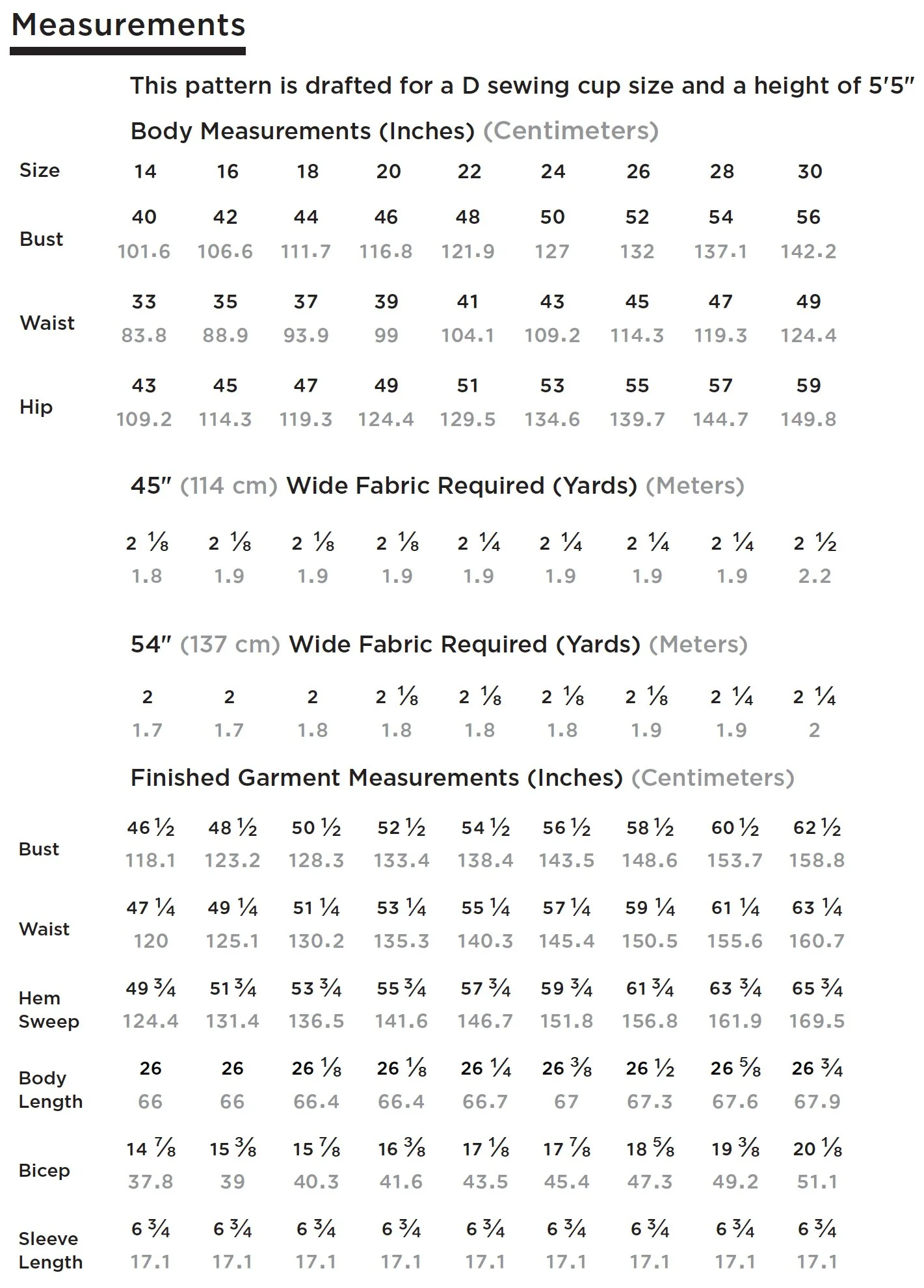Screen dimensions: 924x1288
Task: Click the Body Length row label
Action: [x=51, y=1090]
